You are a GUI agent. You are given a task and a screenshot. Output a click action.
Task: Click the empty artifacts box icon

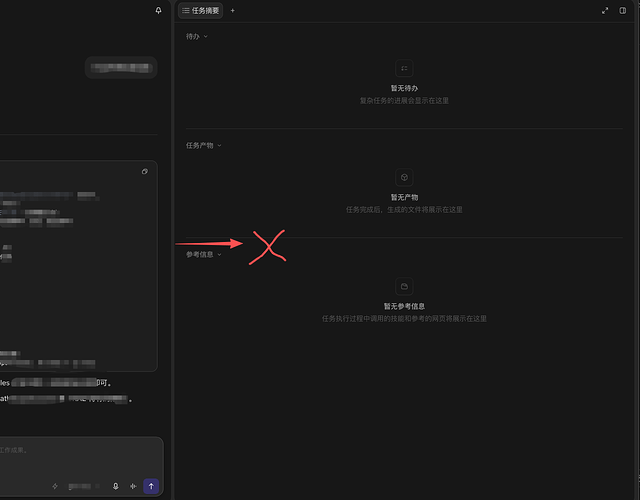(404, 177)
